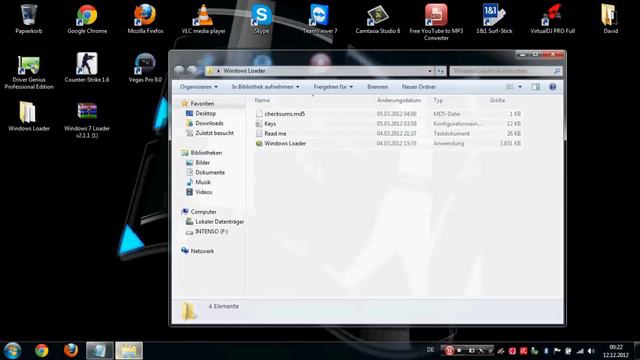Open Lokaler Datenträger drive

coord(219,222)
